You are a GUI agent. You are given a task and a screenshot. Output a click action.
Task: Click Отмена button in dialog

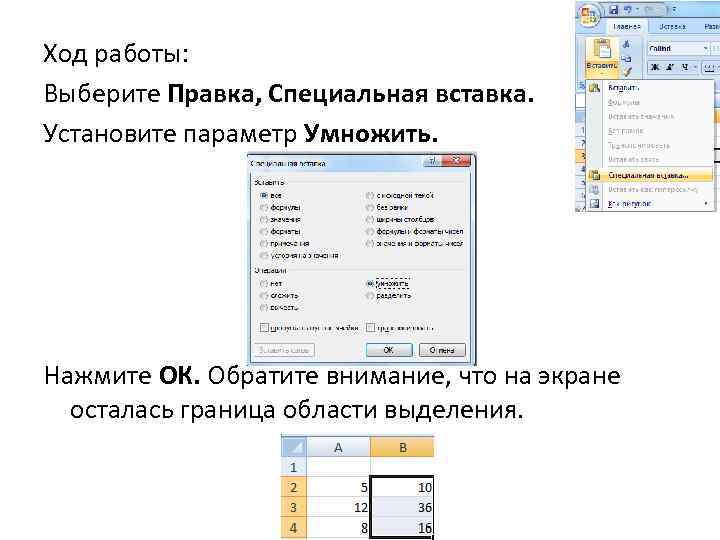[442, 350]
